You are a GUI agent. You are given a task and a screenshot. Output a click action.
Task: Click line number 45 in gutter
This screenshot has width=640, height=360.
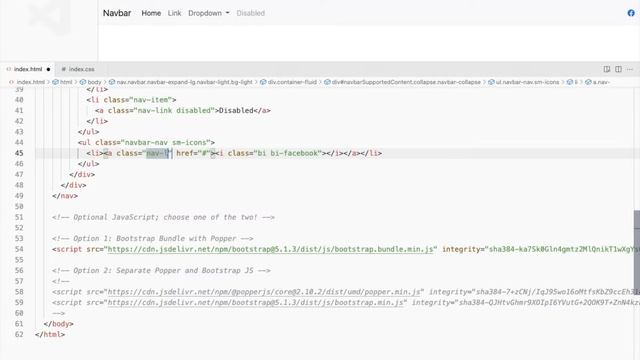pos(19,153)
